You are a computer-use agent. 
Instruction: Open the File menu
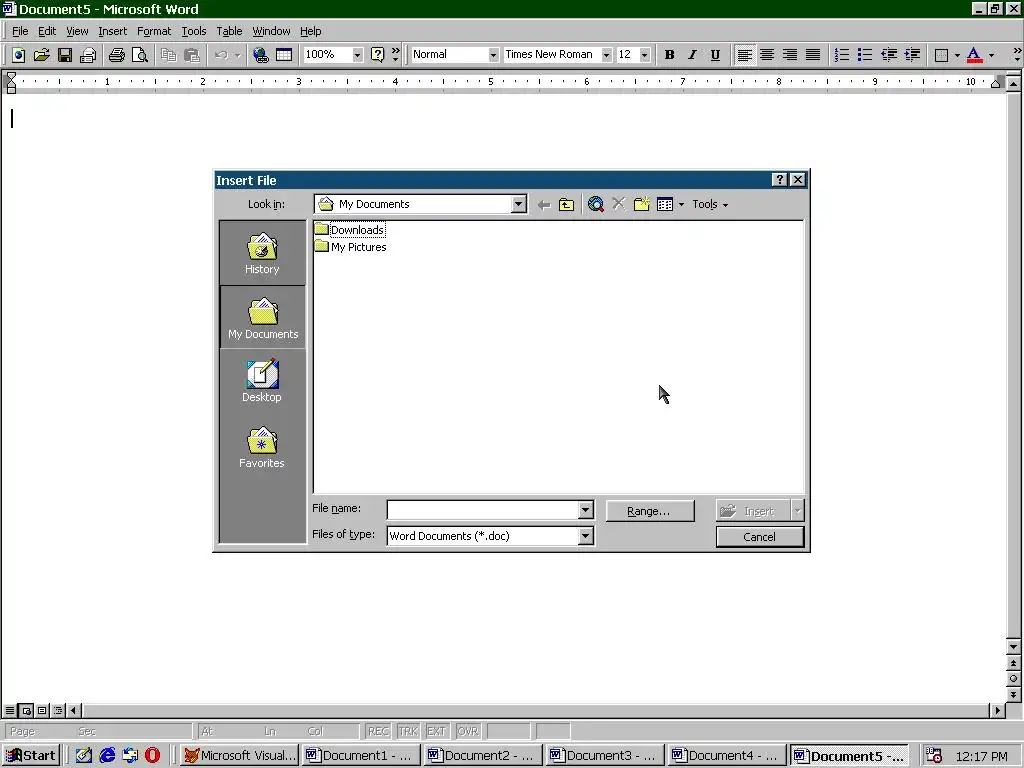pyautogui.click(x=20, y=31)
